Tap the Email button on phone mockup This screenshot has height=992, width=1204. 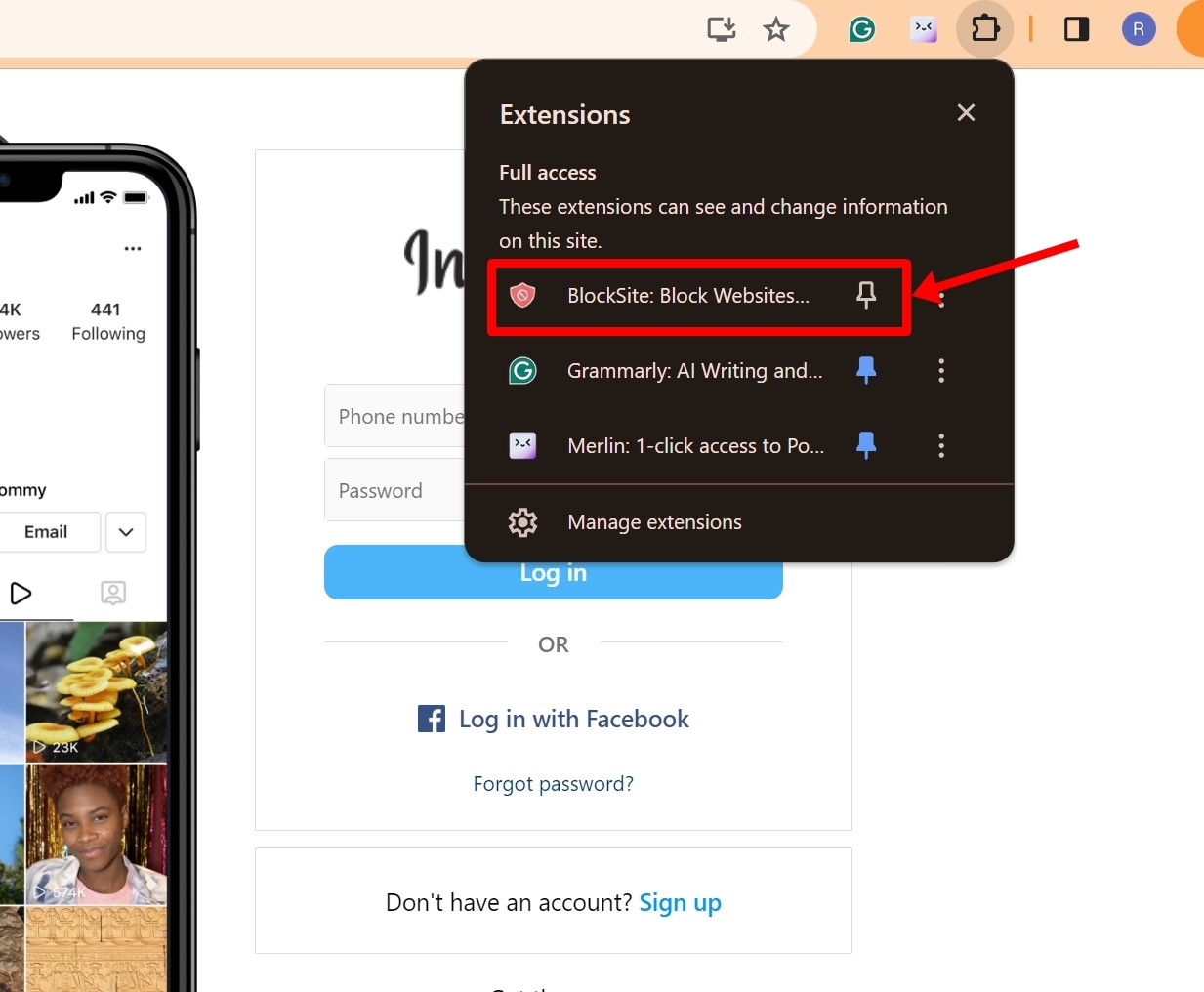[46, 532]
